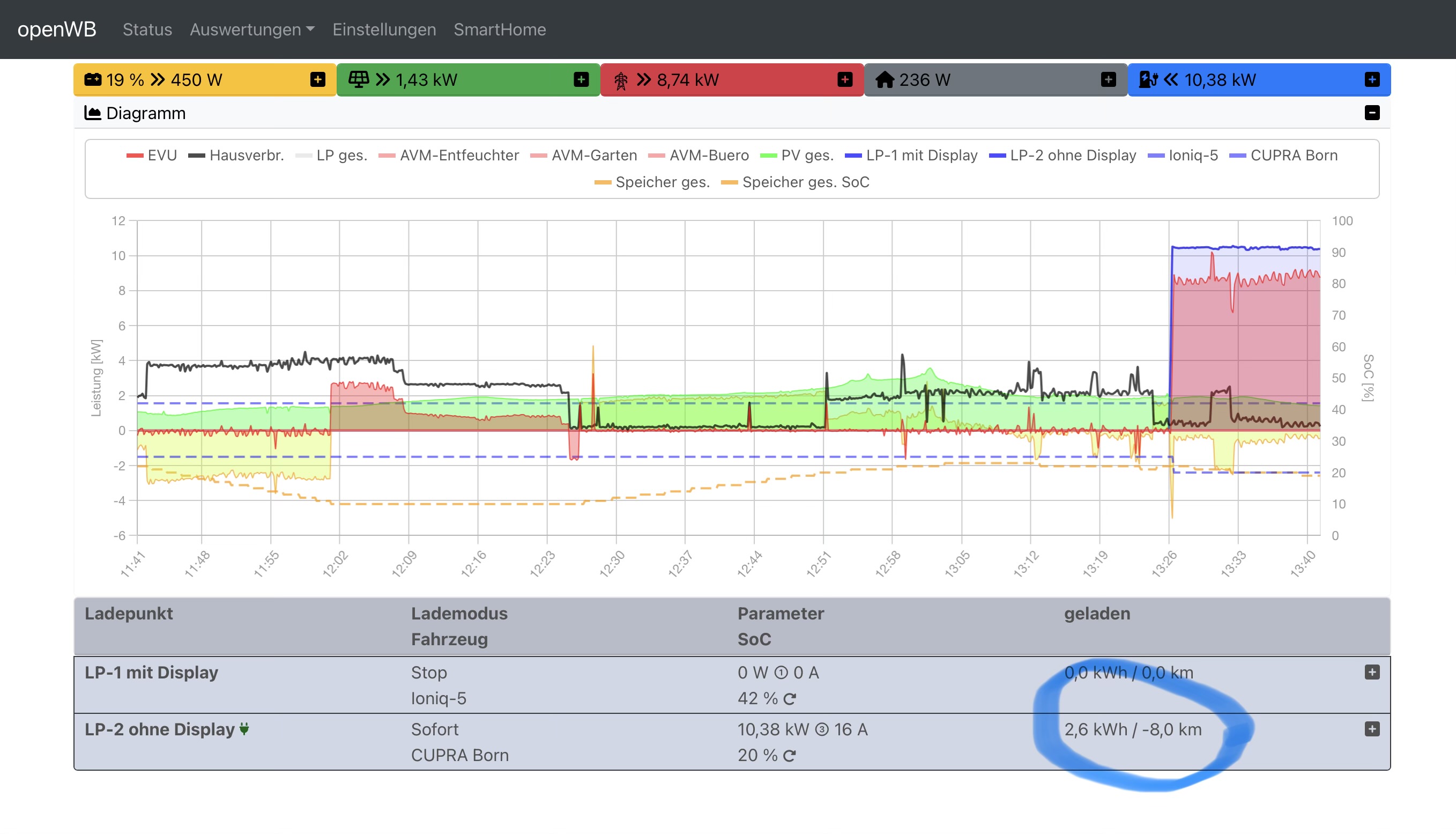Screen dimensions: 1456x834
Task: Expand LP-1 mit Display row details
Action: (1372, 672)
